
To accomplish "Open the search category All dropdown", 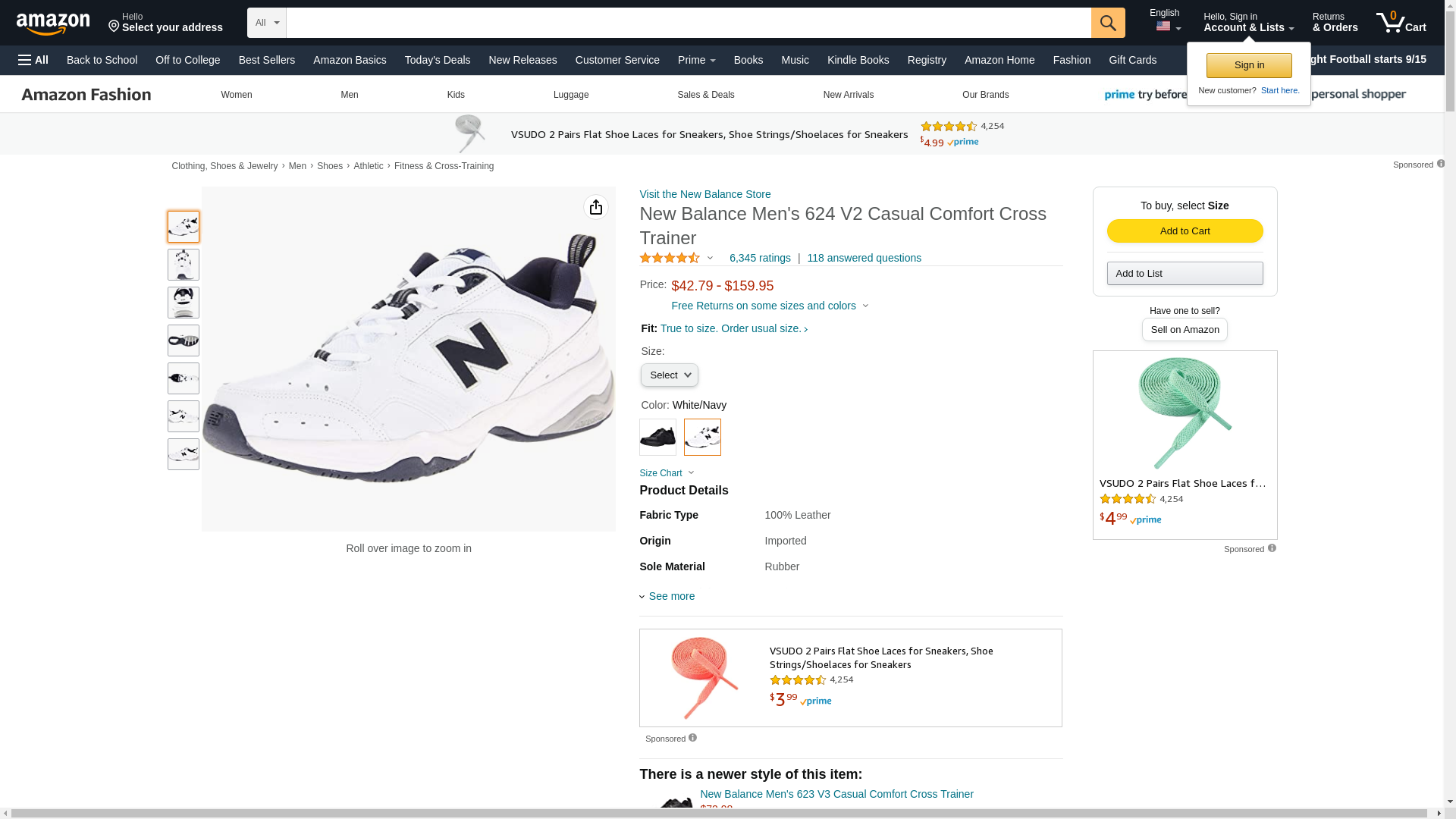I will click(x=267, y=23).
